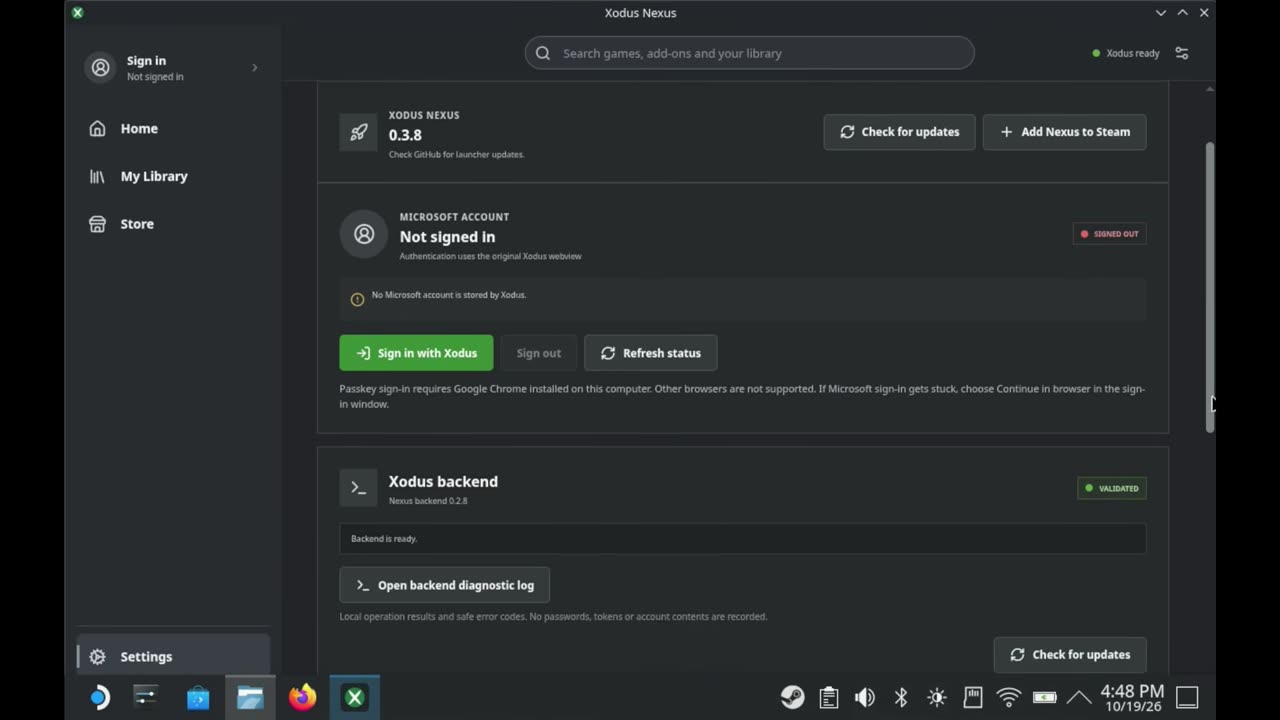Open backend diagnostic log
This screenshot has width=1280, height=720.
(x=444, y=585)
